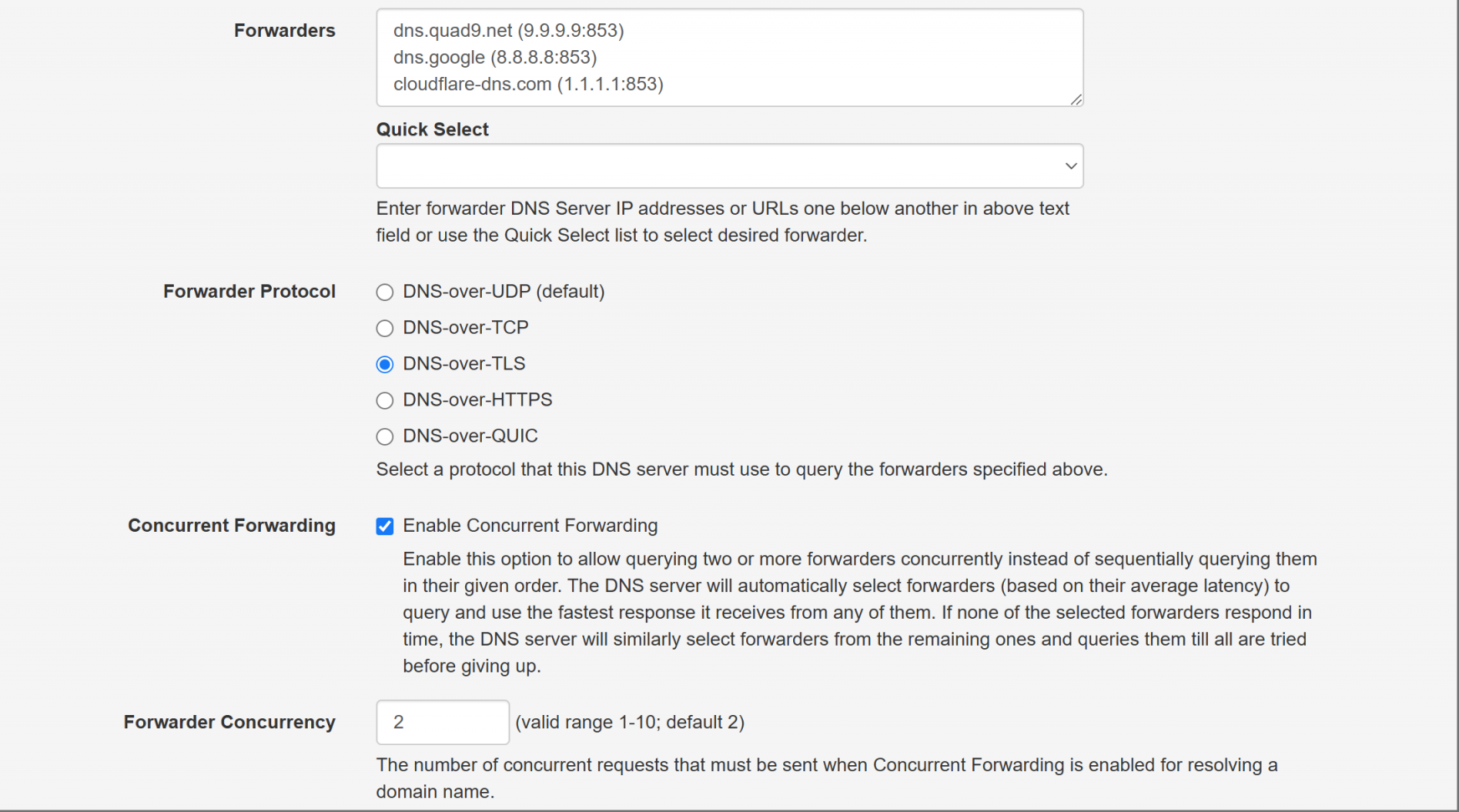Pick DNS-over-QUIC as forwarder protocol
The height and width of the screenshot is (812, 1459).
click(x=385, y=437)
